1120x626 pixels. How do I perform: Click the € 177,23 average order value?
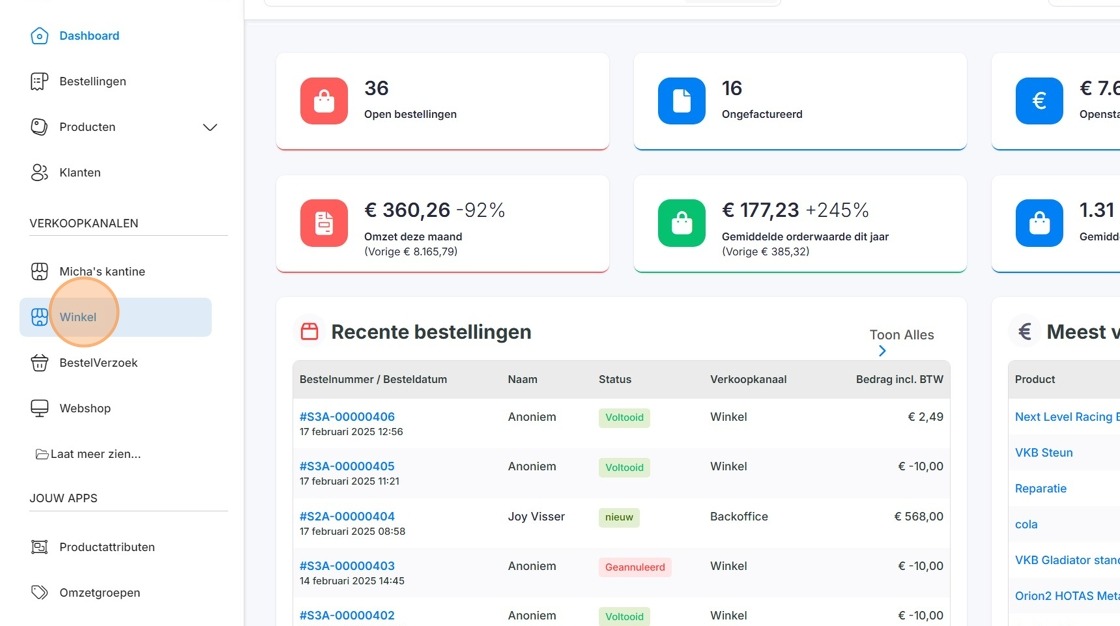point(760,210)
